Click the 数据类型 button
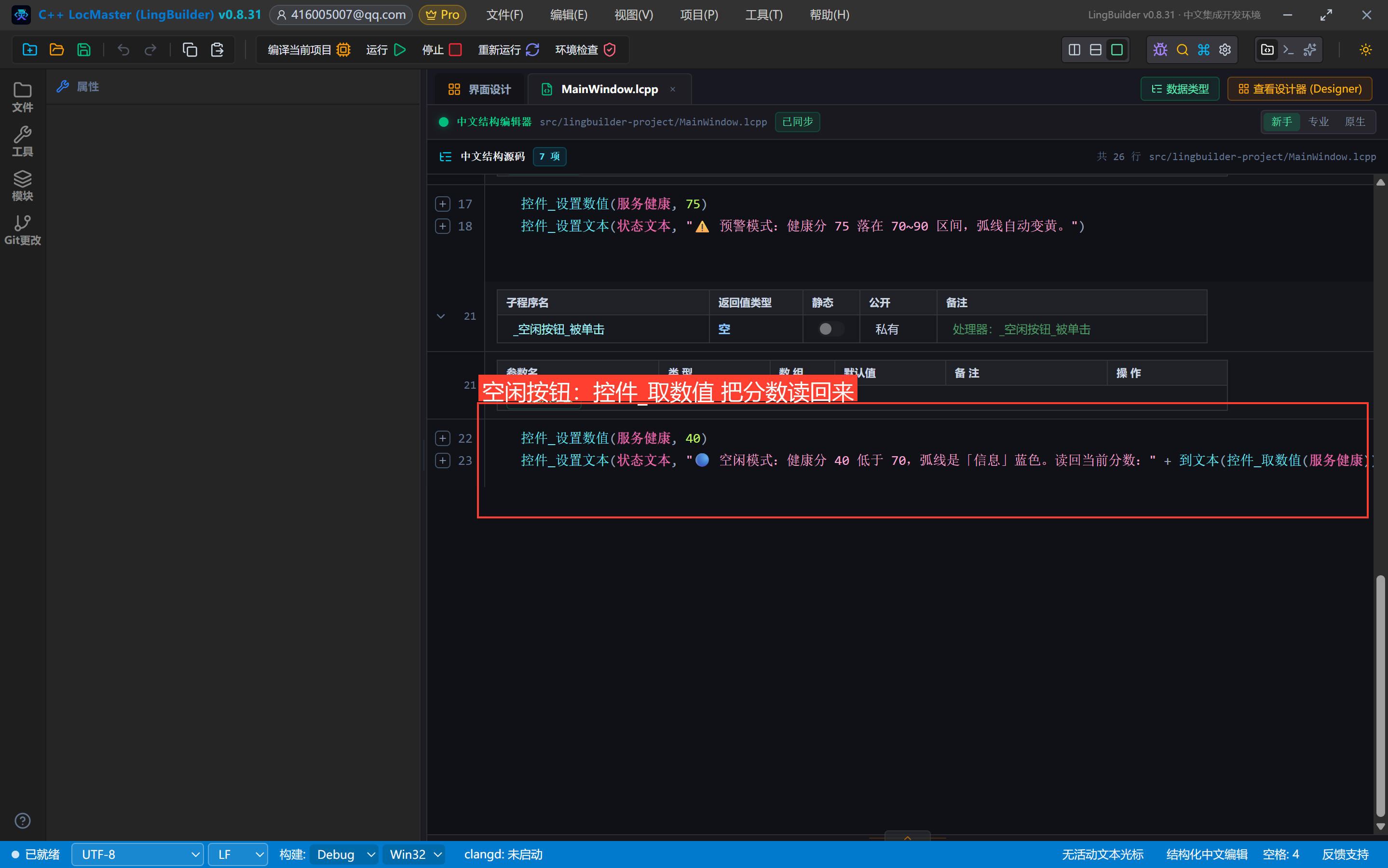The image size is (1388, 868). point(1180,89)
